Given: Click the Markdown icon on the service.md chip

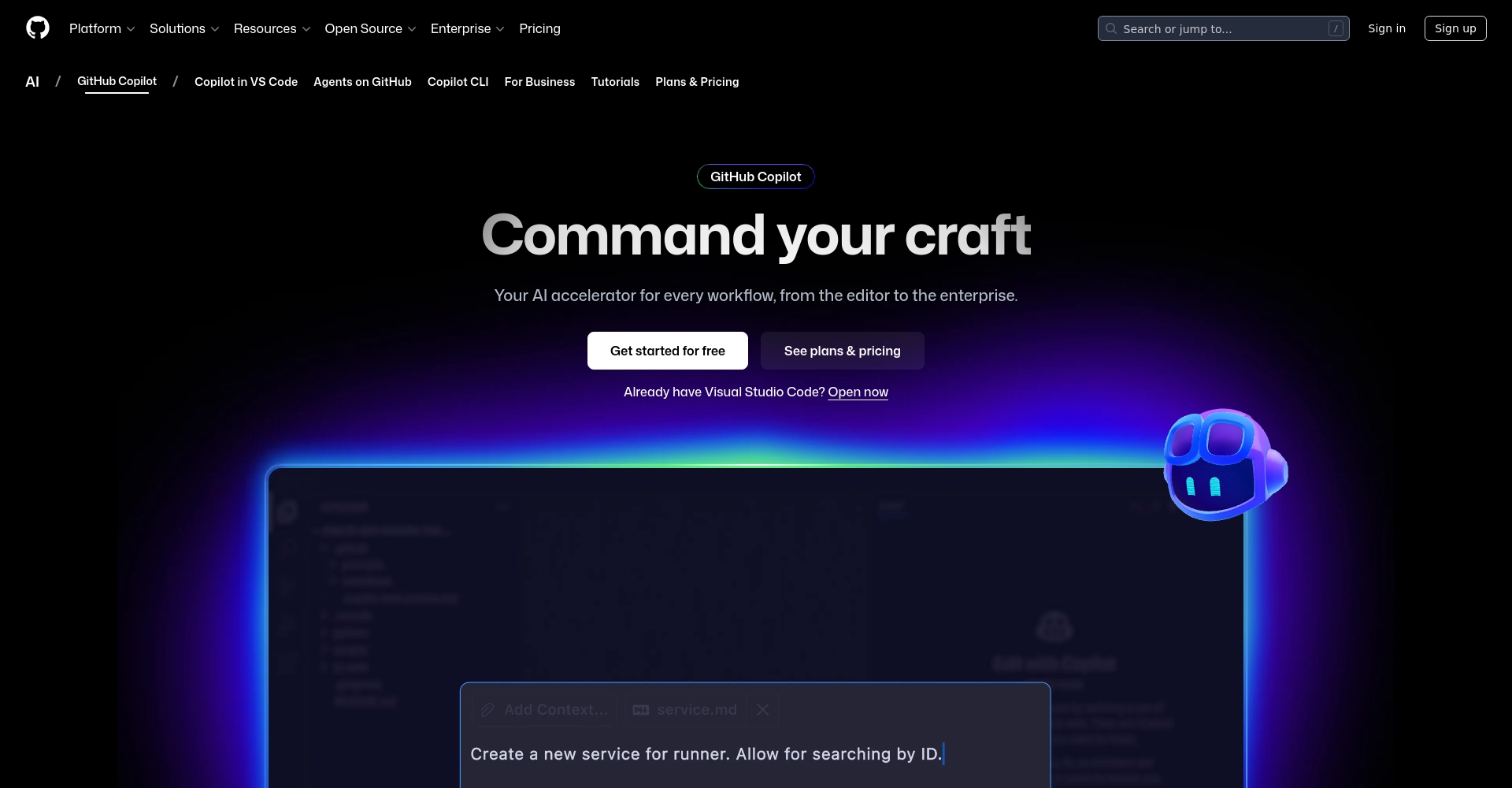Looking at the screenshot, I should click(x=639, y=709).
